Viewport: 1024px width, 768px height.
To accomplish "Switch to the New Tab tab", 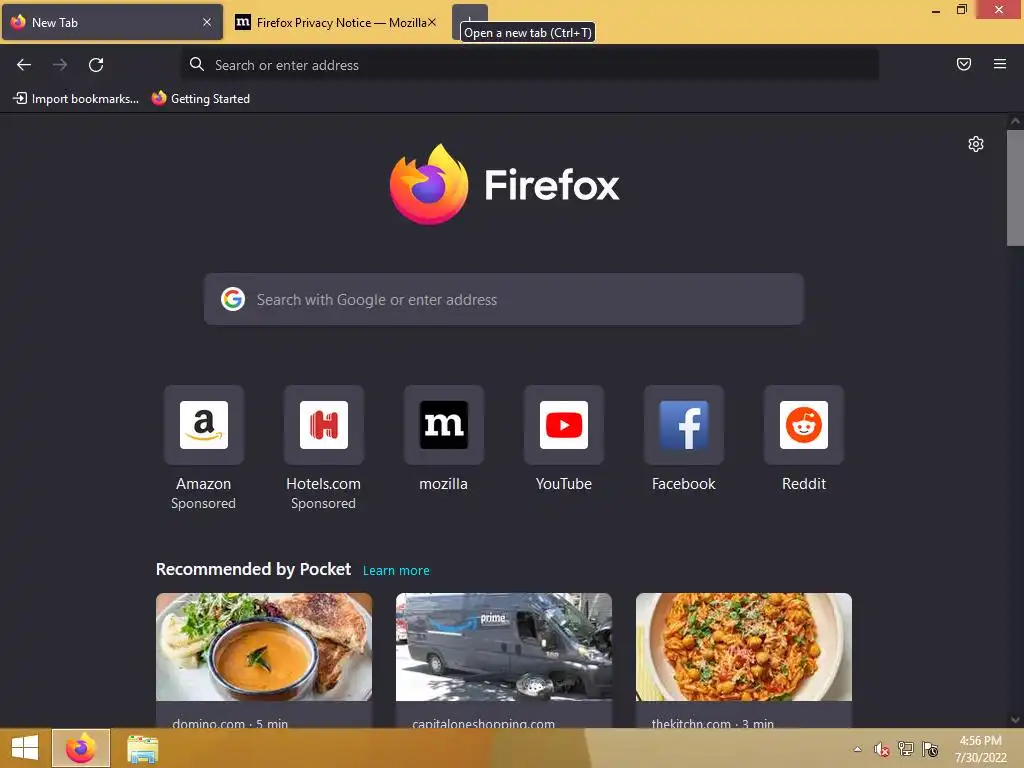I will click(x=112, y=22).
